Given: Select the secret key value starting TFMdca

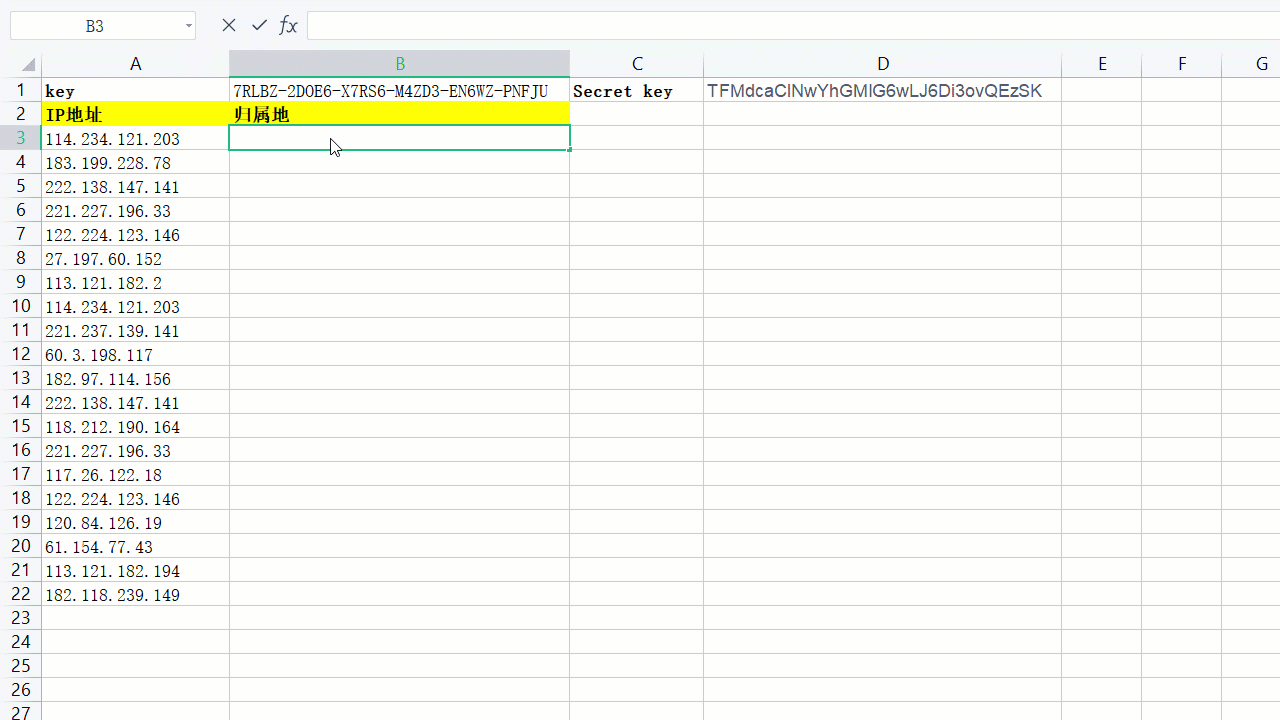Looking at the screenshot, I should (883, 90).
